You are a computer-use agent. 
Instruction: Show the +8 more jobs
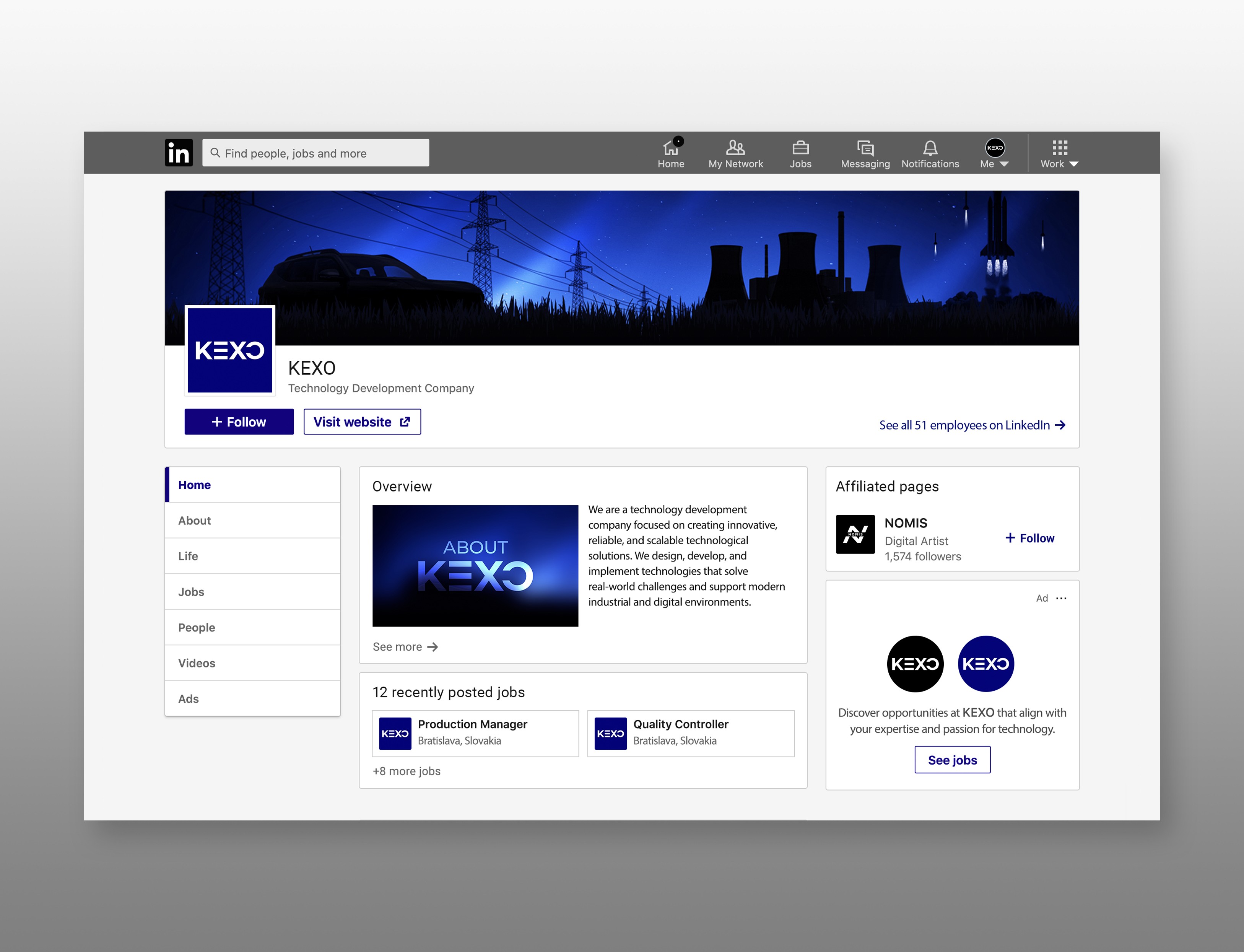[x=406, y=771]
